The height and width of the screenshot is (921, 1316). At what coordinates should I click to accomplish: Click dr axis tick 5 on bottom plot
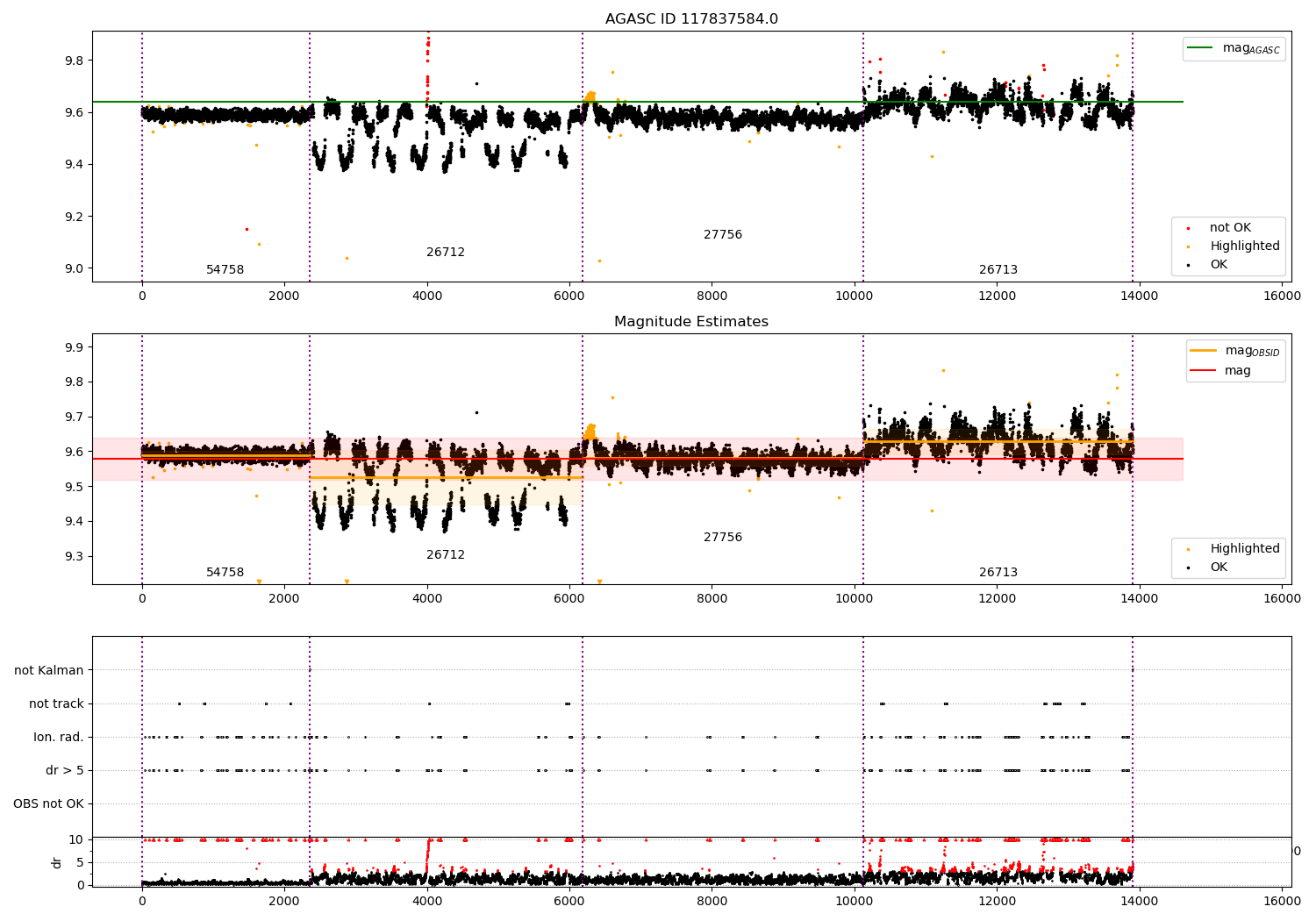(80, 863)
